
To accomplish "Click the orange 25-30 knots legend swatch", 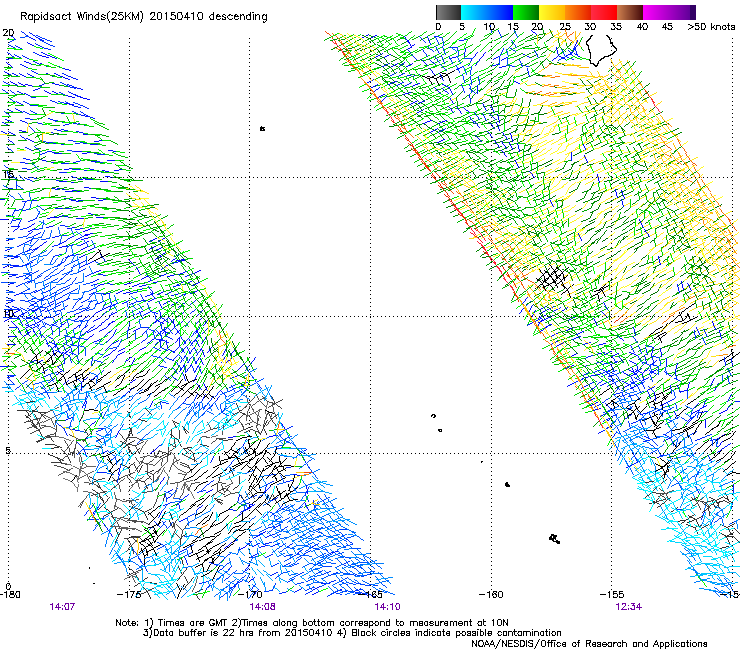I will point(578,12).
